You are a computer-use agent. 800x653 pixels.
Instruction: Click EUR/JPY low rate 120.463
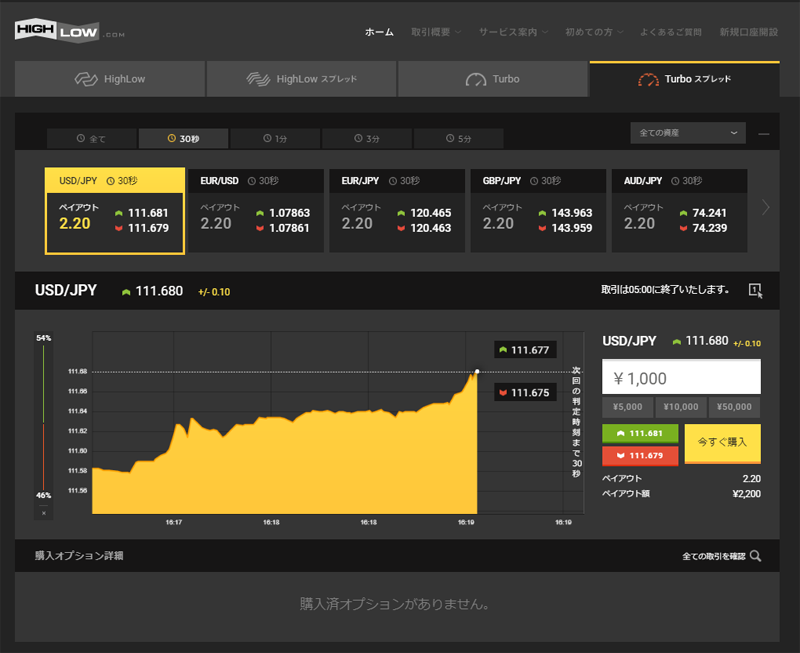coord(431,228)
